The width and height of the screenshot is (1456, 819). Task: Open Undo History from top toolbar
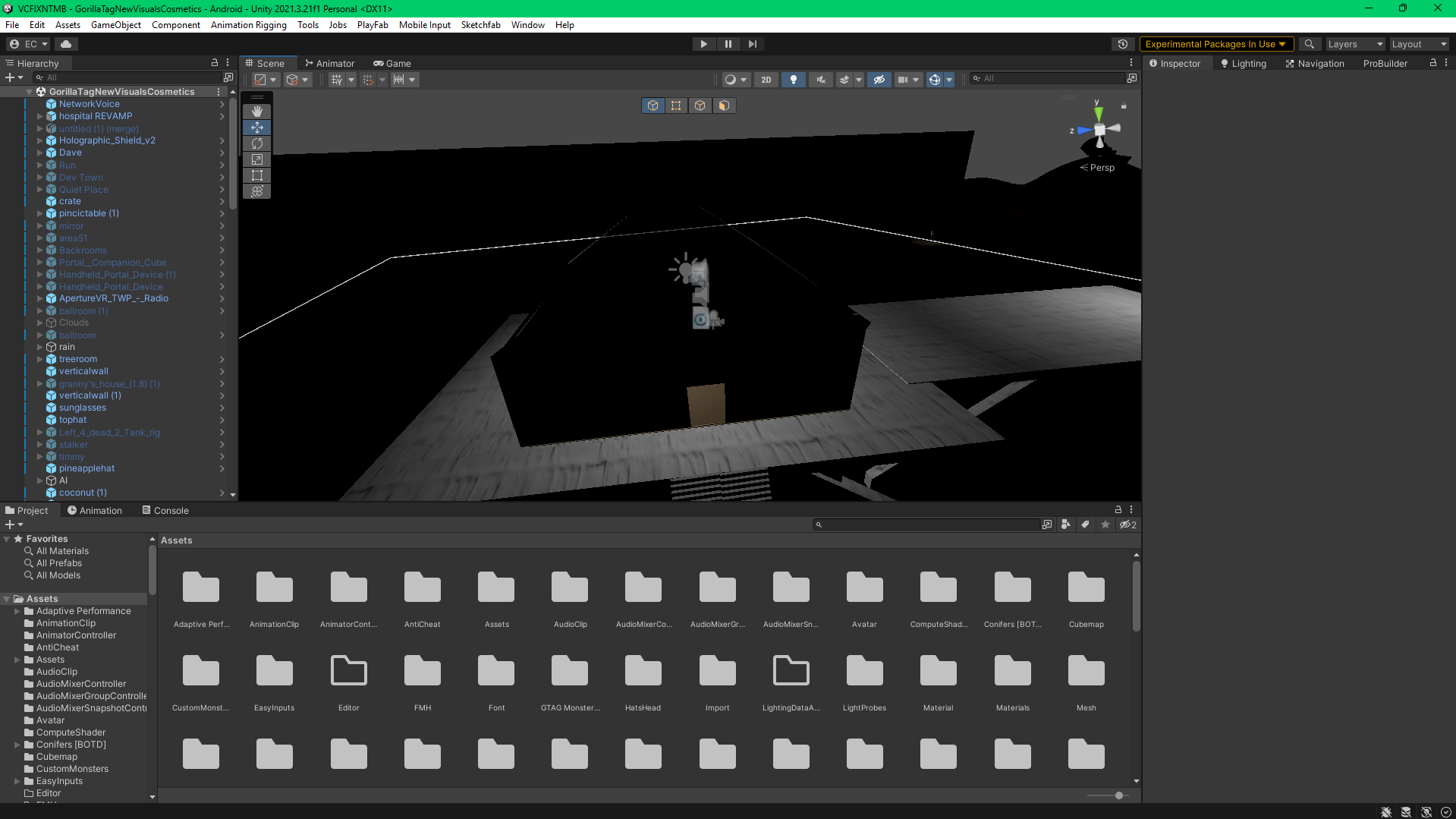pyautogui.click(x=1123, y=44)
